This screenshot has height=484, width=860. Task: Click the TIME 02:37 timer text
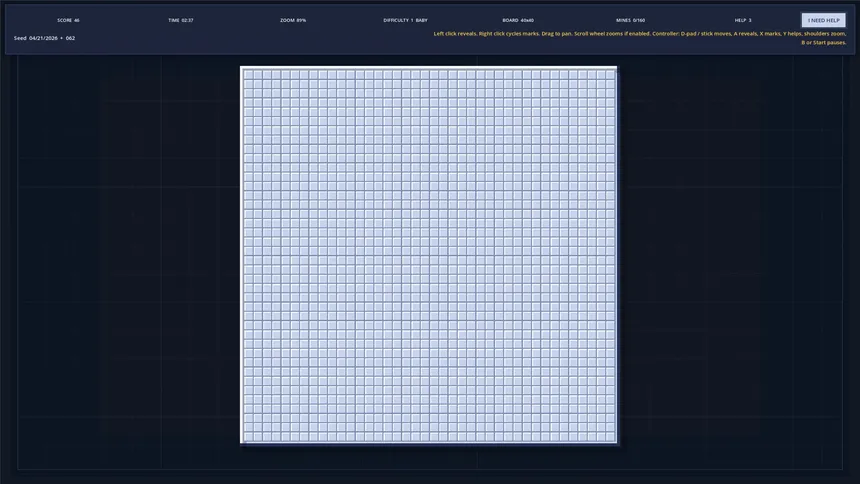180,20
